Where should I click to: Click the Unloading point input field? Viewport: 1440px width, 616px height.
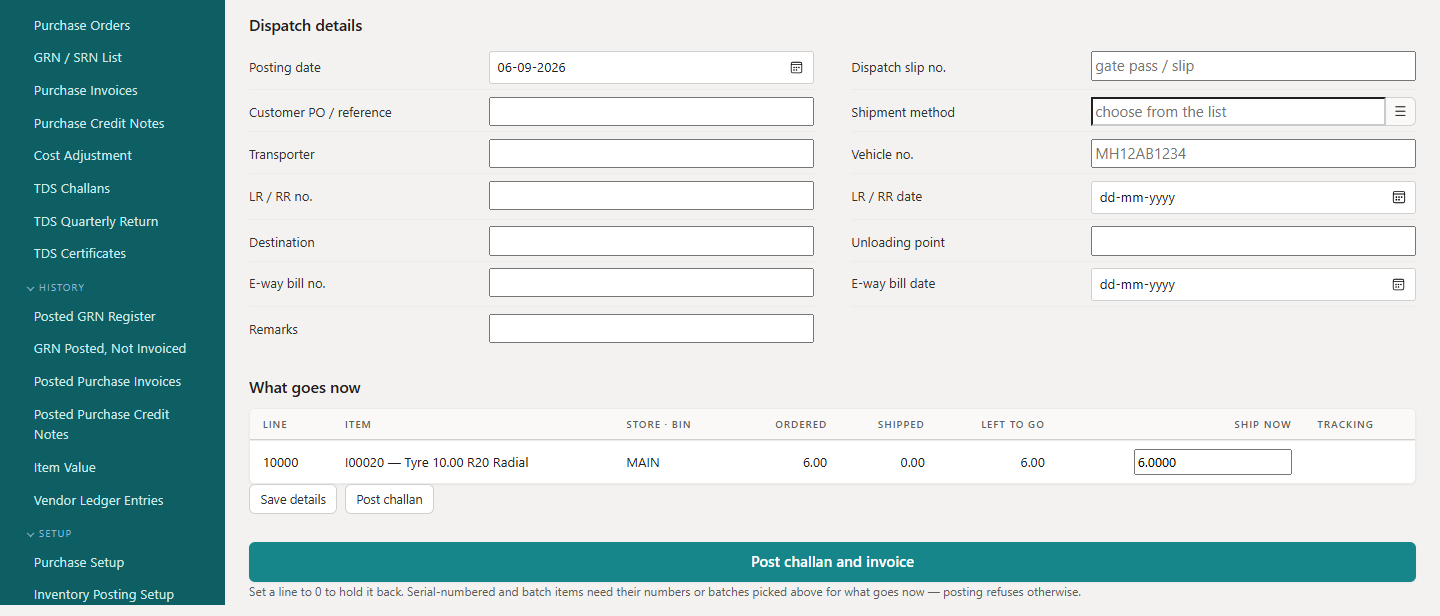(1253, 241)
